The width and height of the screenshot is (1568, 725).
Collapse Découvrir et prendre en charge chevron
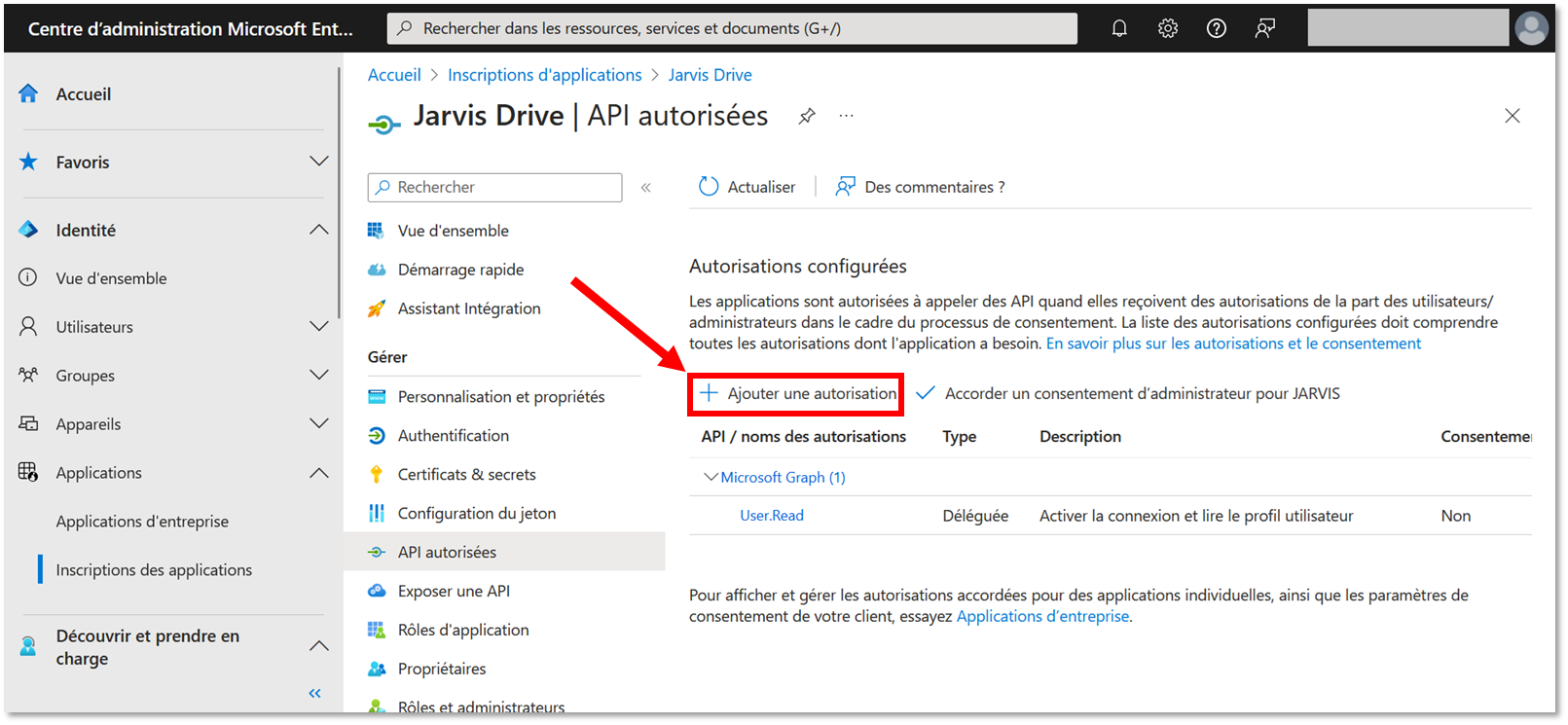pyautogui.click(x=318, y=646)
